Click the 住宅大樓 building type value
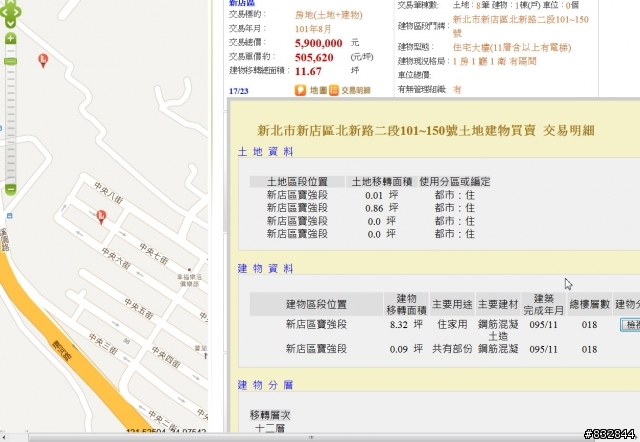The height and width of the screenshot is (442, 640). [x=512, y=47]
